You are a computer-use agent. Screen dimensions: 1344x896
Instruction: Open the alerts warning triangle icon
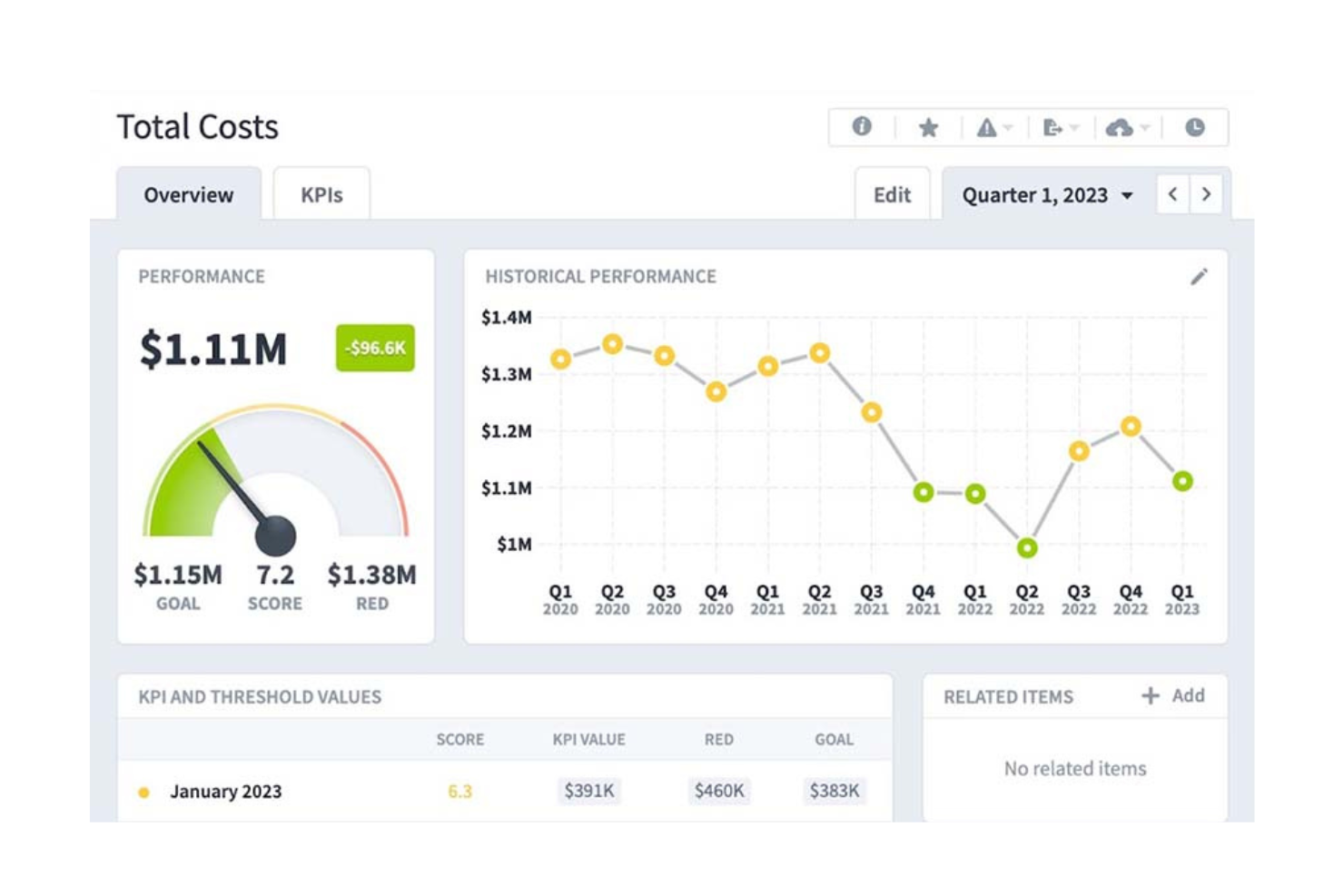pos(986,127)
